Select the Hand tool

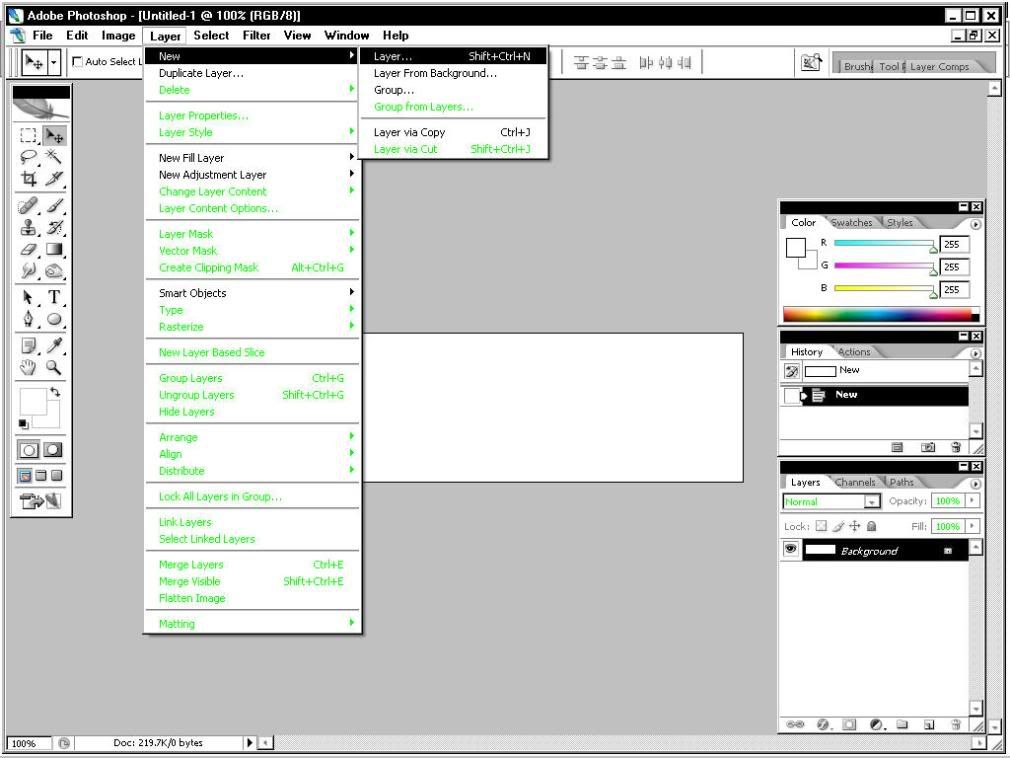point(28,368)
